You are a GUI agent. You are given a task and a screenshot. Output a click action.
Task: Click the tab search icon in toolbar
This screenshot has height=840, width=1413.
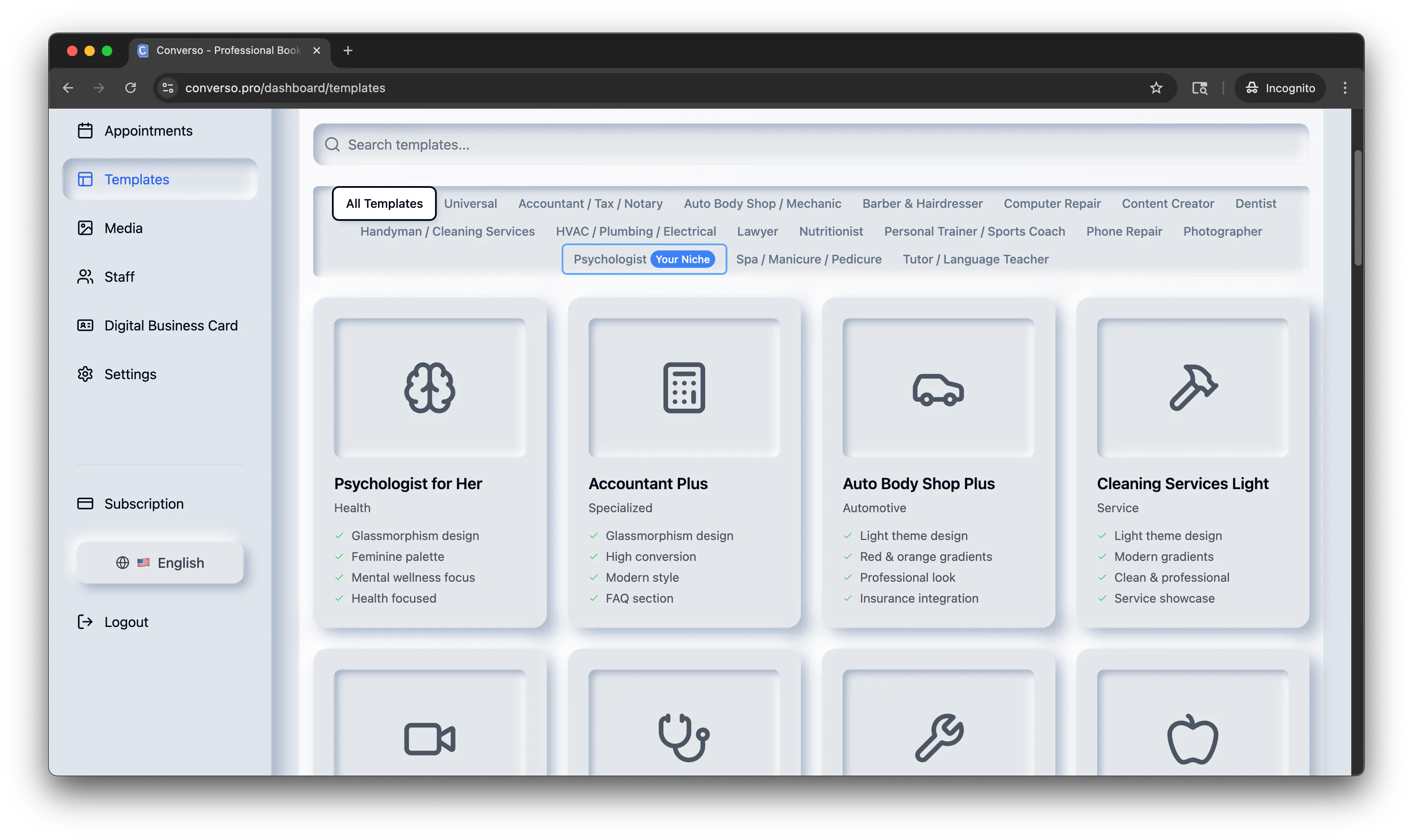(x=1199, y=88)
